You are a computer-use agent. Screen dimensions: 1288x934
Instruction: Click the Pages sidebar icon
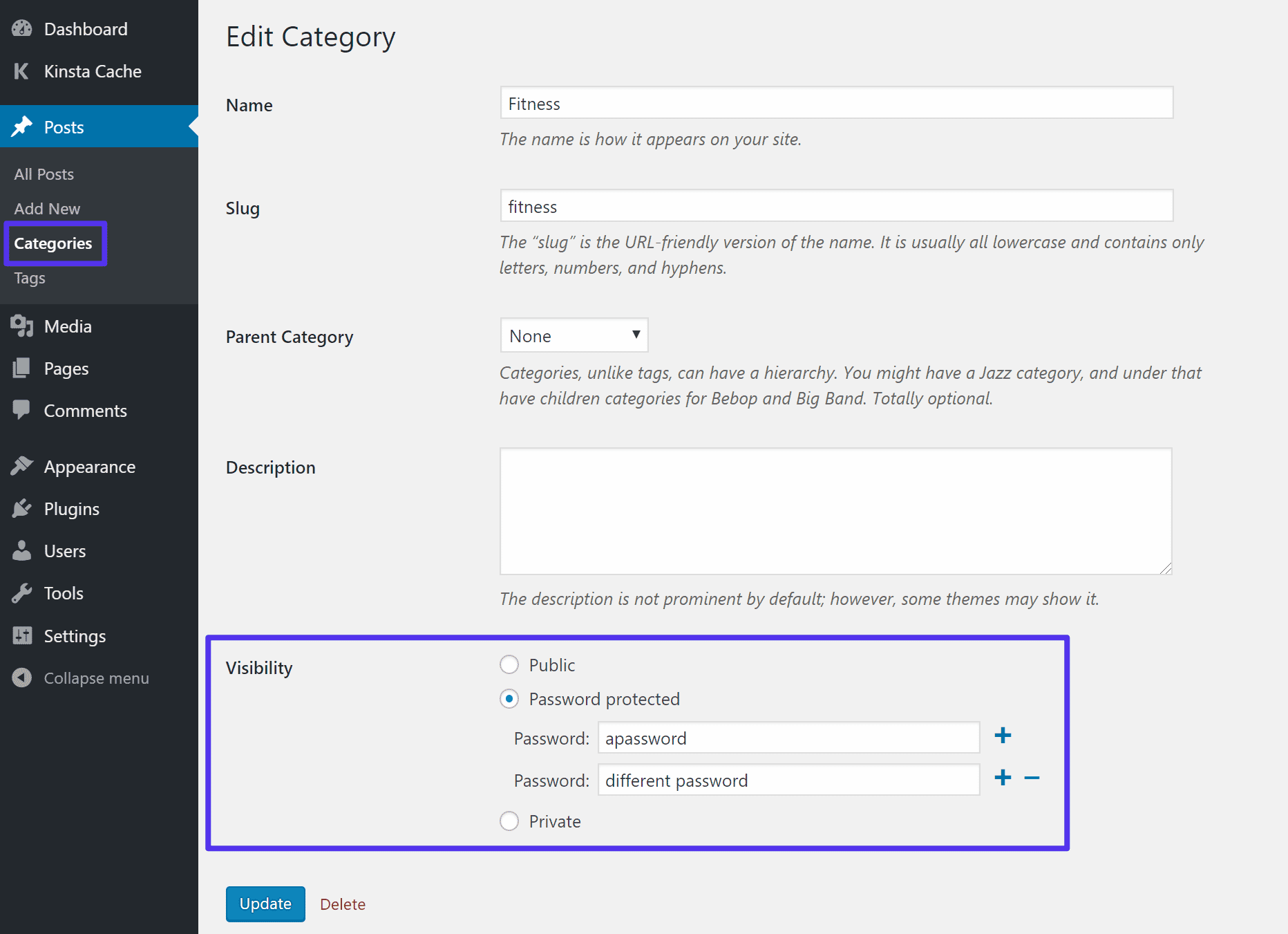click(x=21, y=368)
